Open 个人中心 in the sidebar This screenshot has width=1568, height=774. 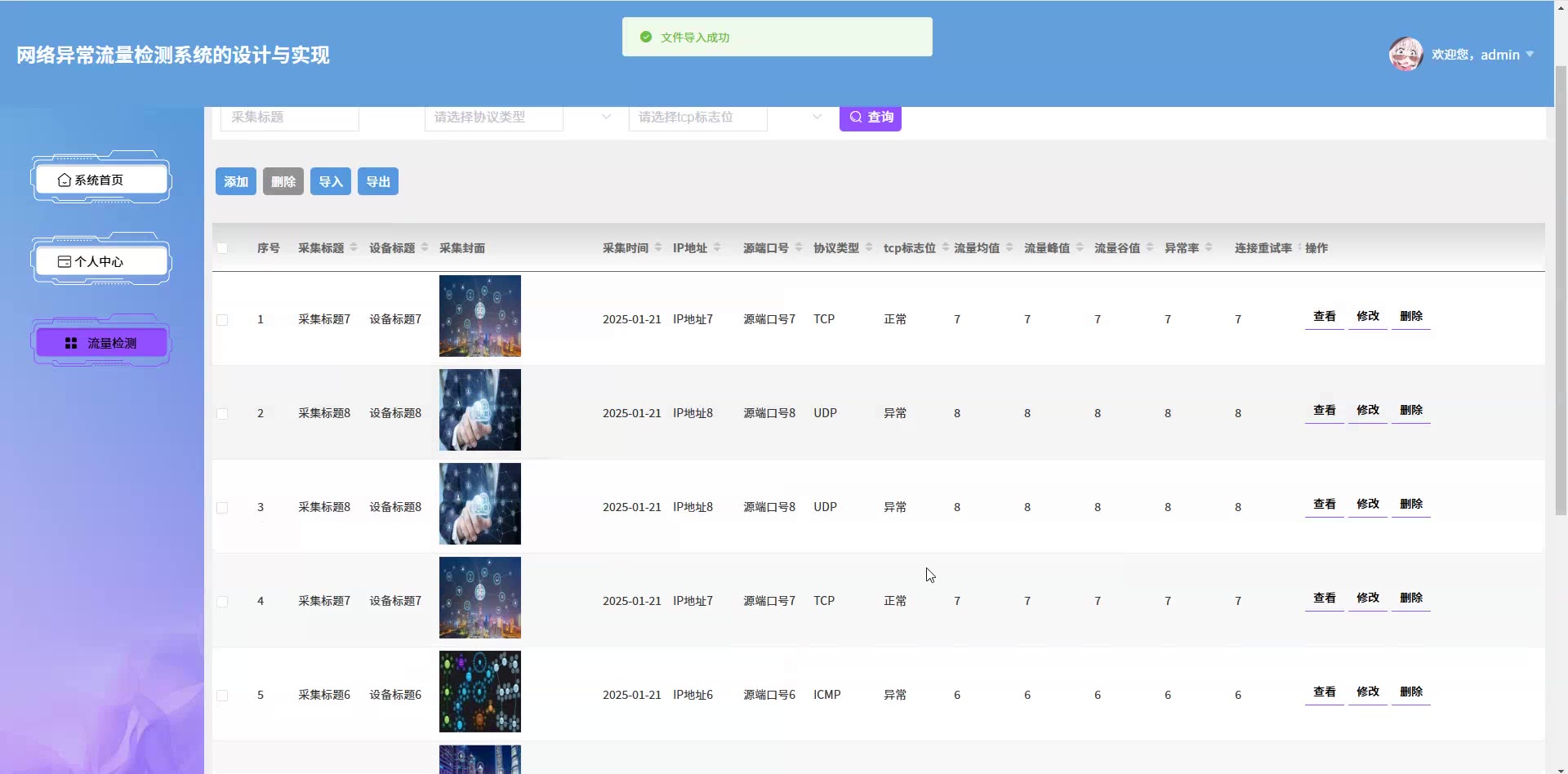click(101, 261)
